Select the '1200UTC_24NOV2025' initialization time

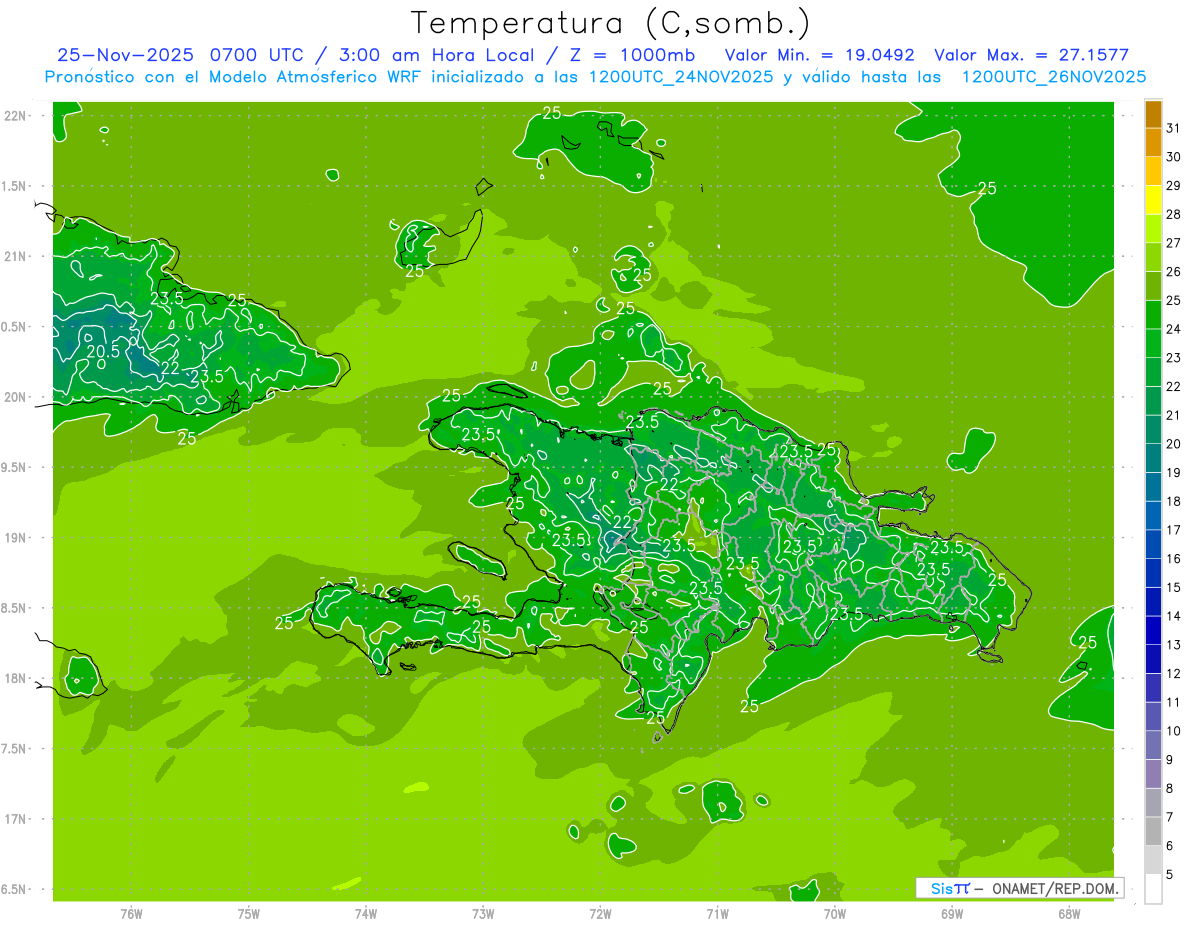pos(681,77)
